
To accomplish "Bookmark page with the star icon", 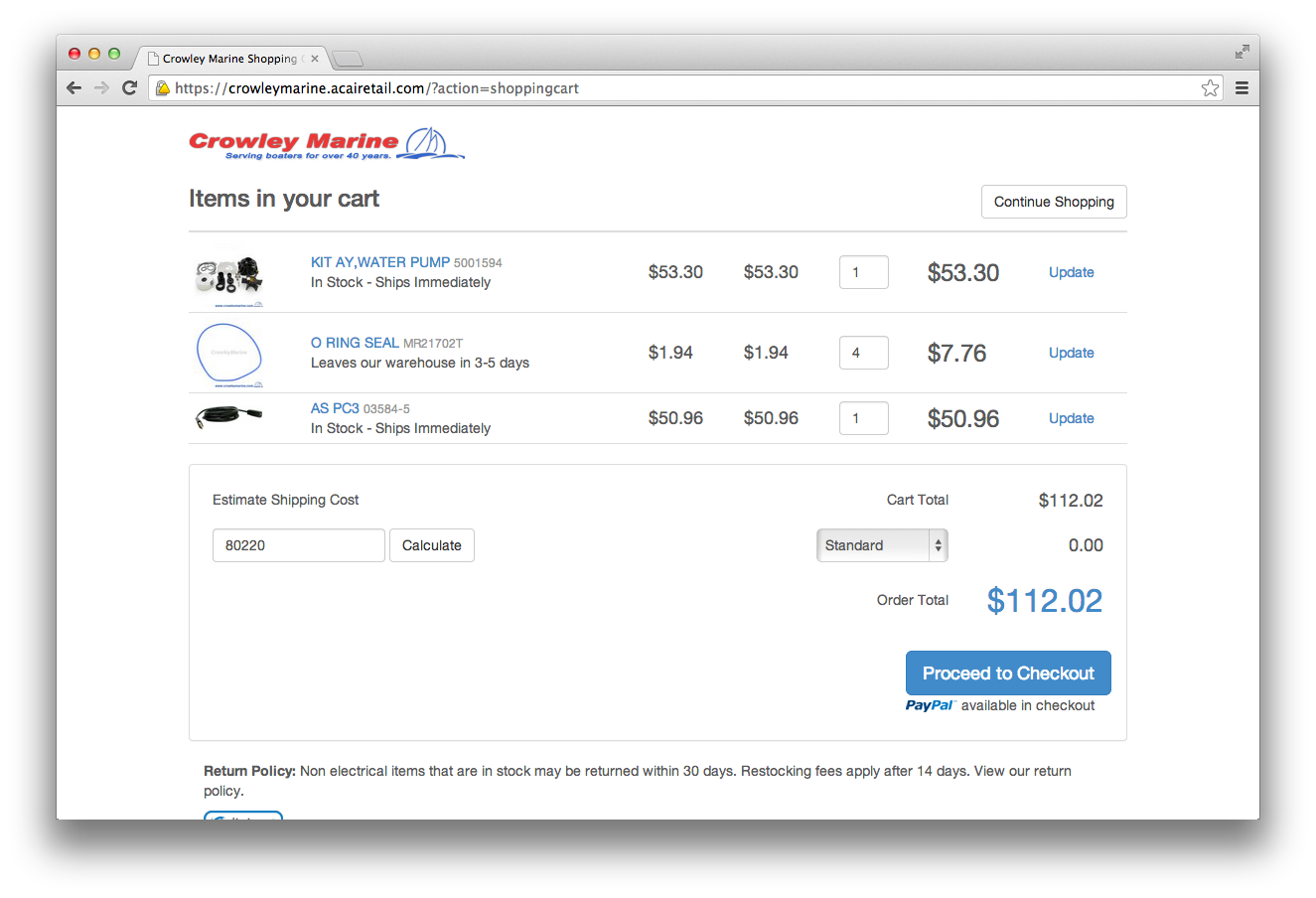I will 1210,88.
